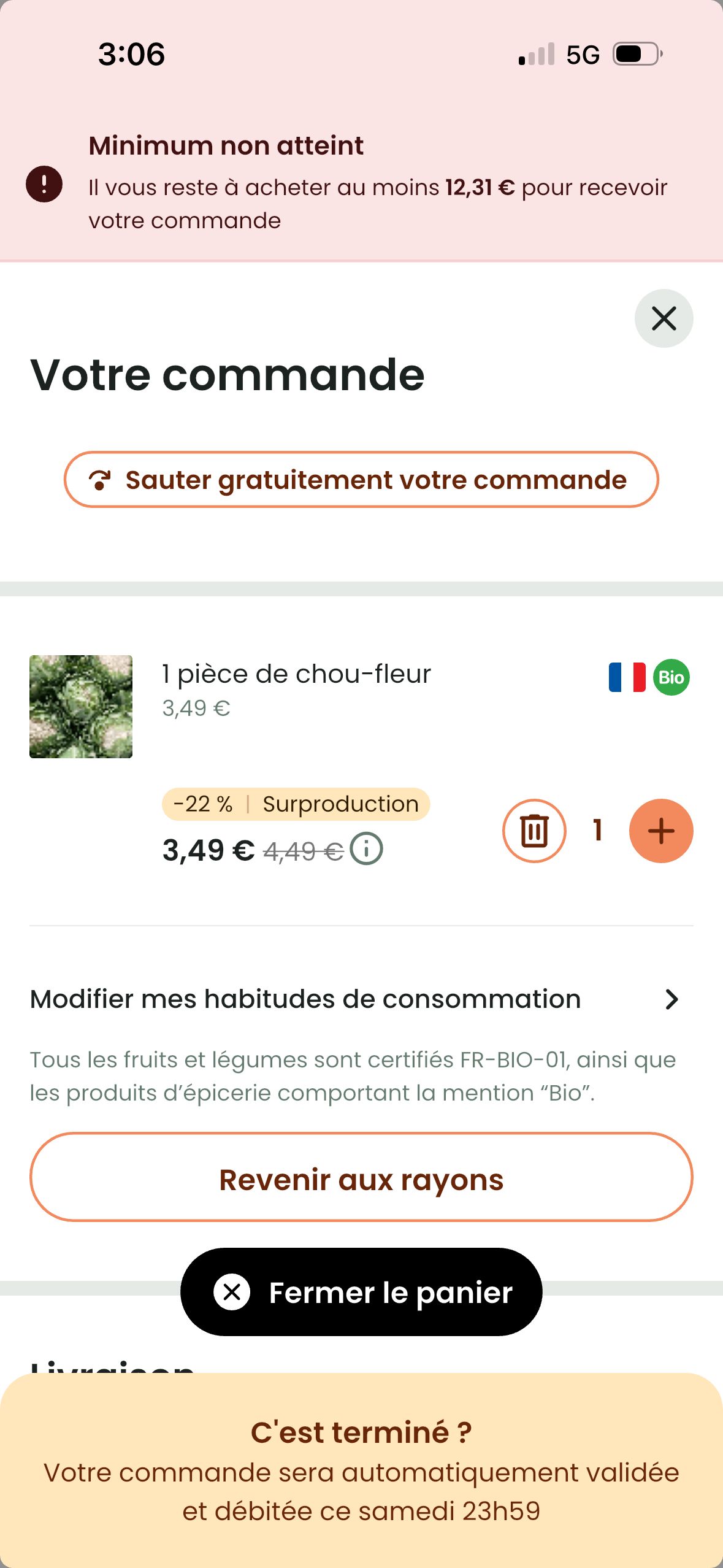
Task: Tap the French flag origin icon
Action: (x=626, y=677)
